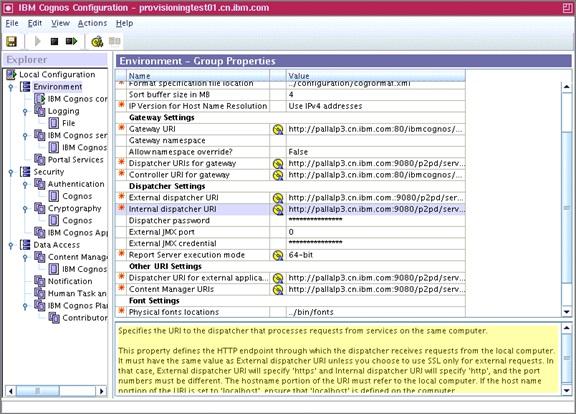
Task: Click Explorer horizontal scroll right arrow
Action: click(101, 391)
